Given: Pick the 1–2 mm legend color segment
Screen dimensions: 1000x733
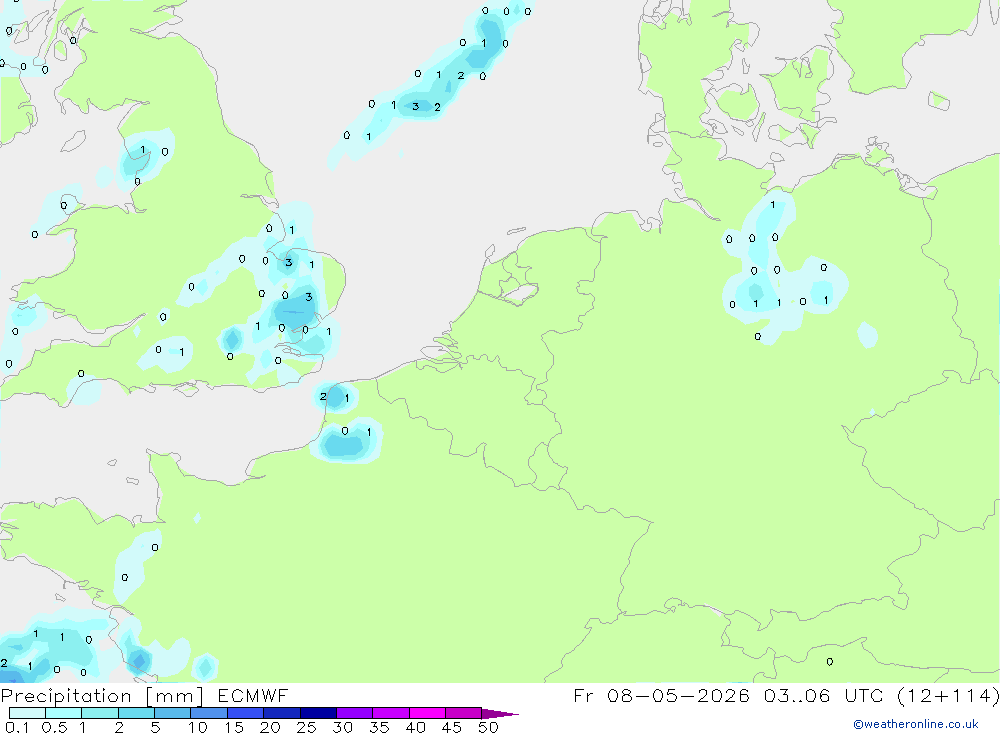Looking at the screenshot, I should [100, 713].
